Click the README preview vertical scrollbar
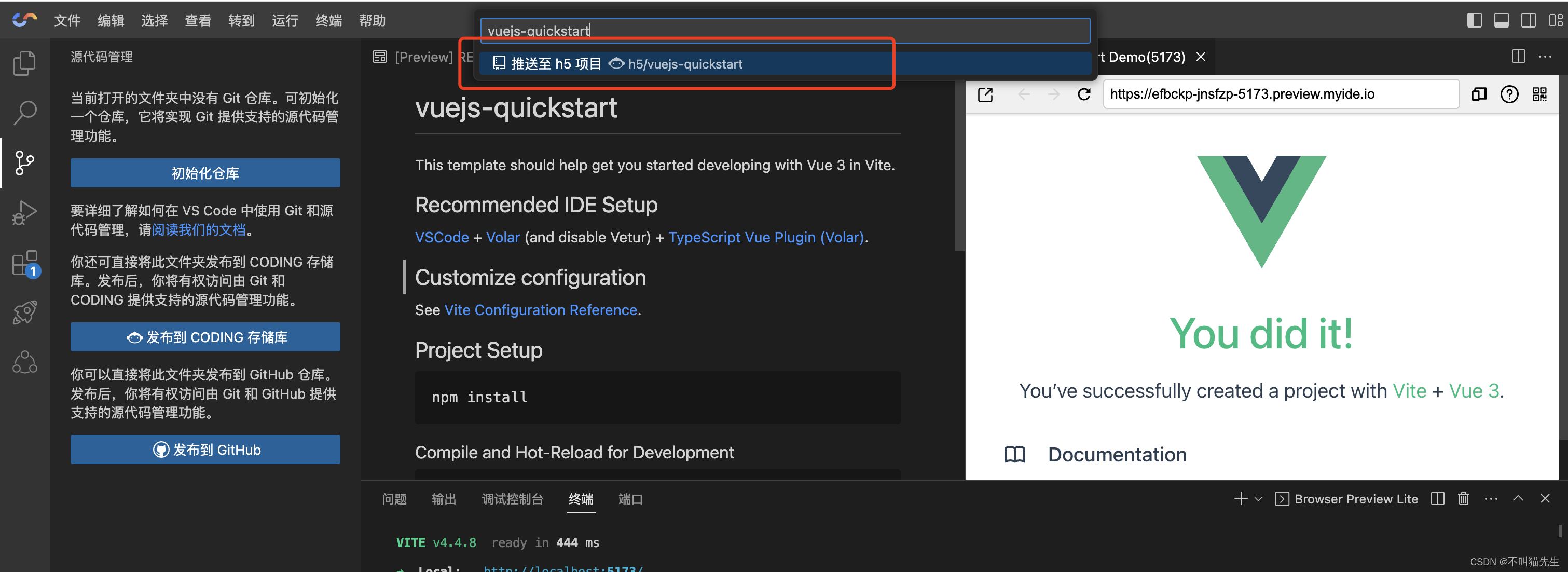 tap(959, 165)
